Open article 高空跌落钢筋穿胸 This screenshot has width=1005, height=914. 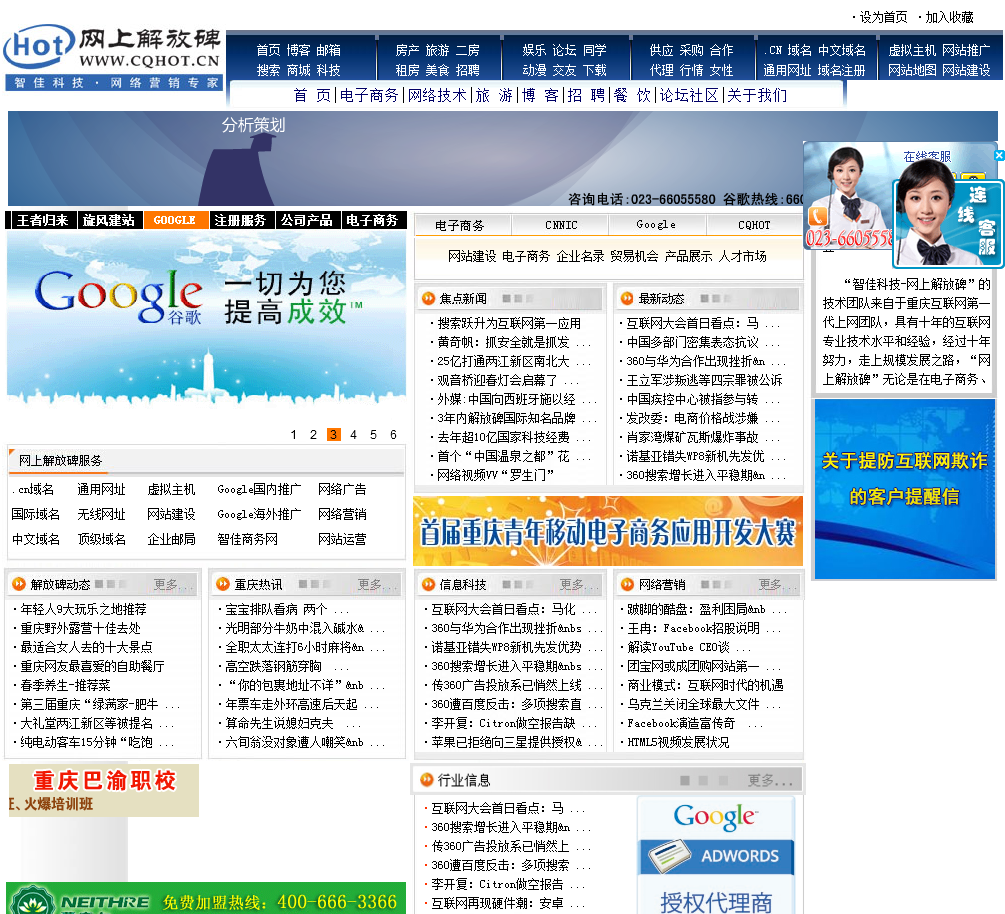[273, 666]
